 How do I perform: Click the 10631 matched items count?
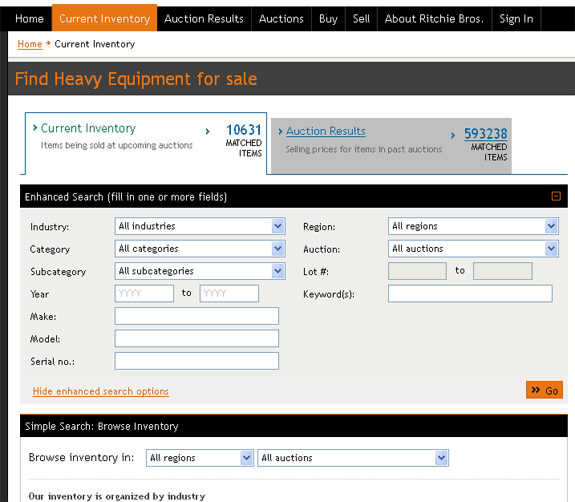tap(243, 130)
